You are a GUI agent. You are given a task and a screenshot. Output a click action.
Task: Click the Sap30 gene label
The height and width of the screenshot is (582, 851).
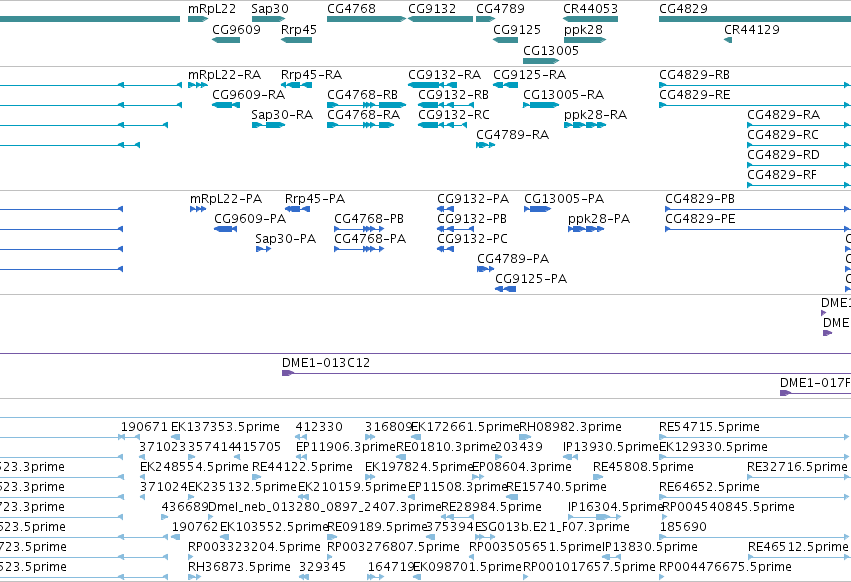click(270, 9)
